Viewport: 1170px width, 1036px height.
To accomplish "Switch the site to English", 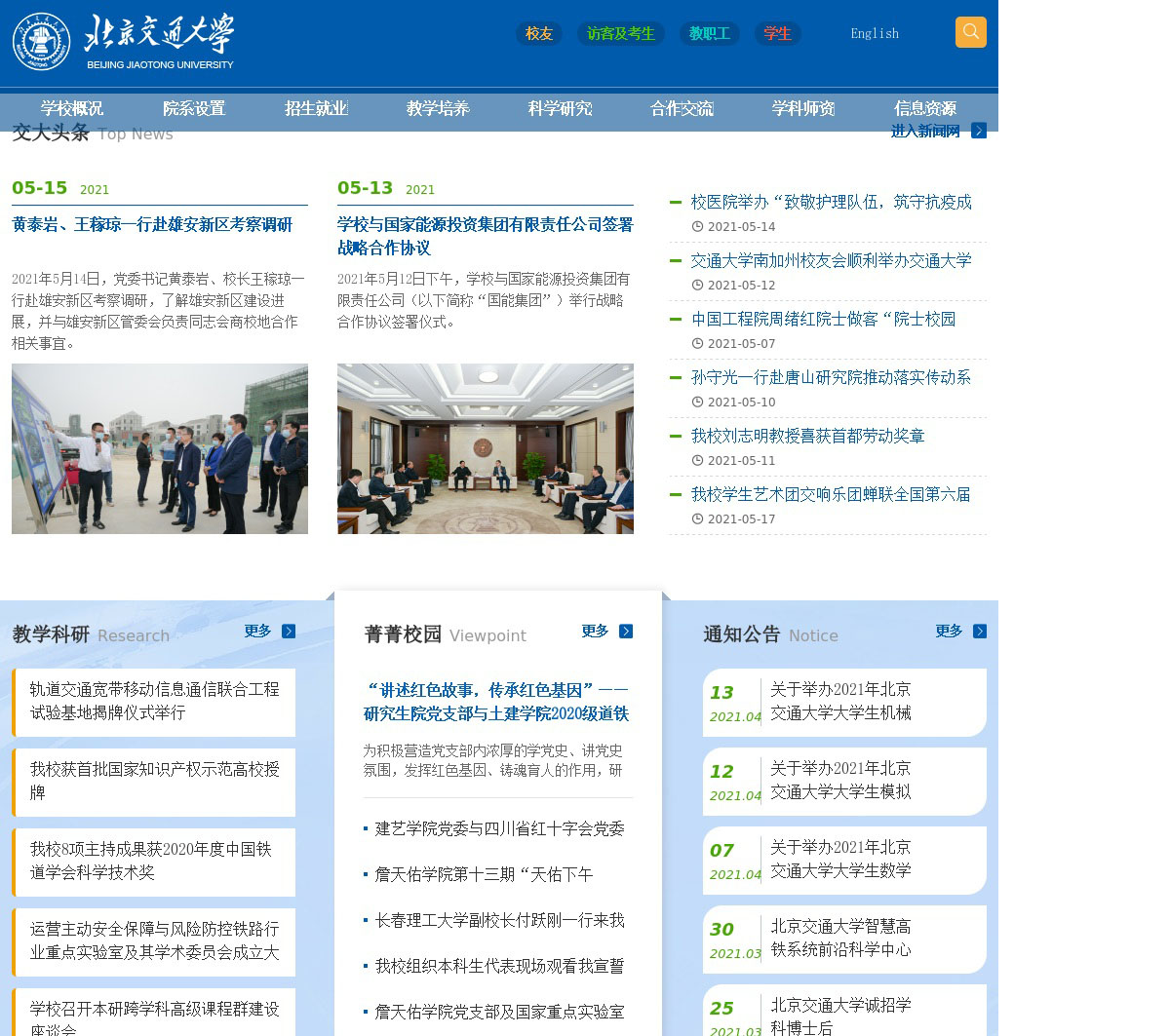I will pyautogui.click(x=875, y=34).
